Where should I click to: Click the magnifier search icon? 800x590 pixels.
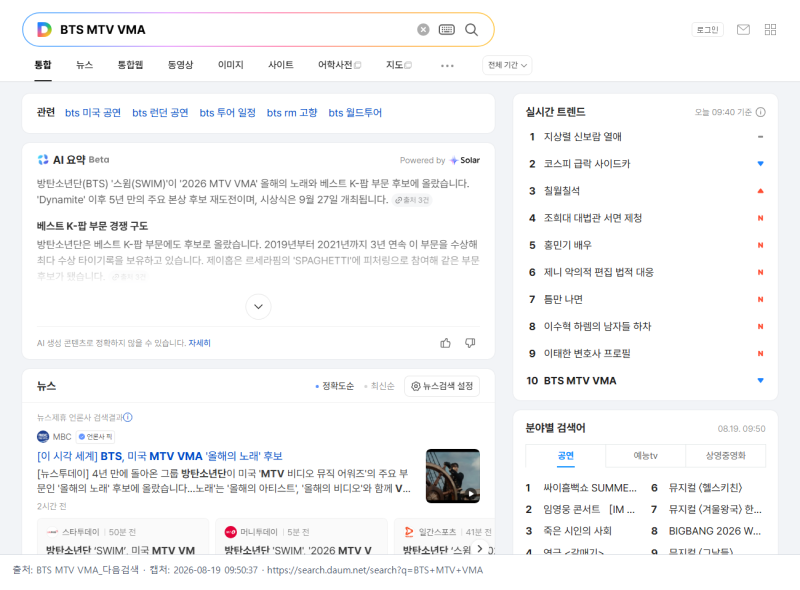[x=471, y=30]
